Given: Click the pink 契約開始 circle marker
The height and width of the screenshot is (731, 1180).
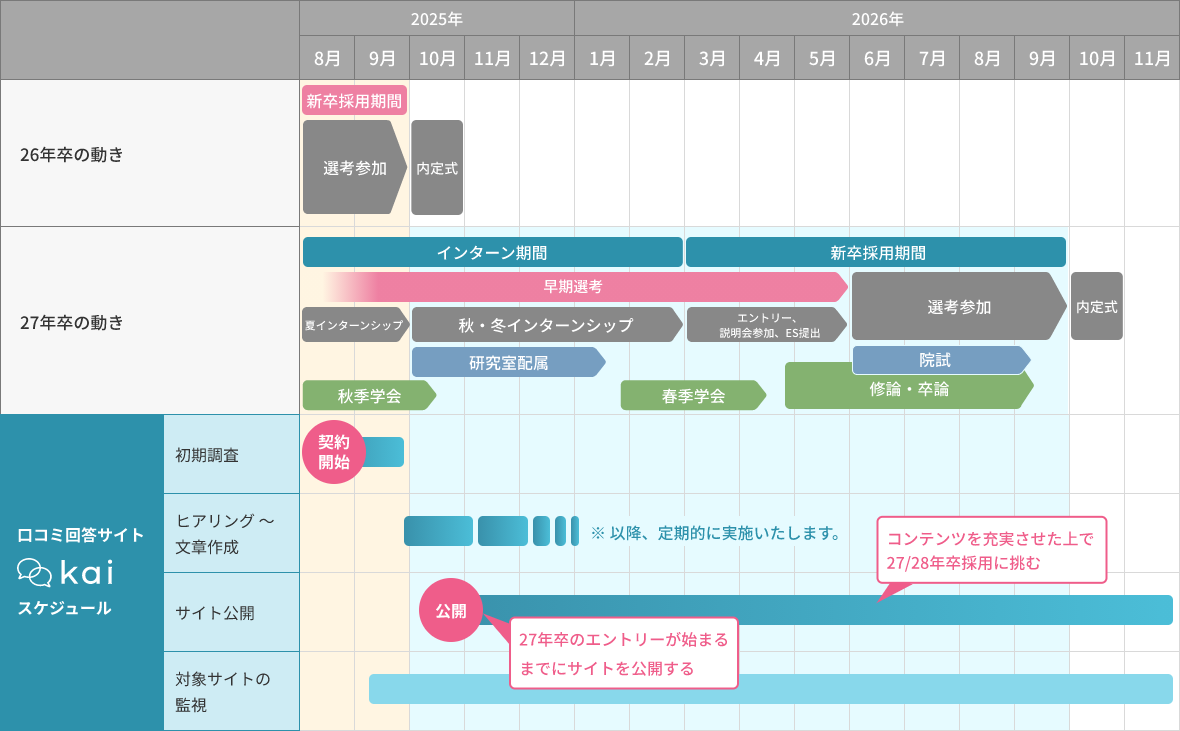Looking at the screenshot, I should coord(334,452).
